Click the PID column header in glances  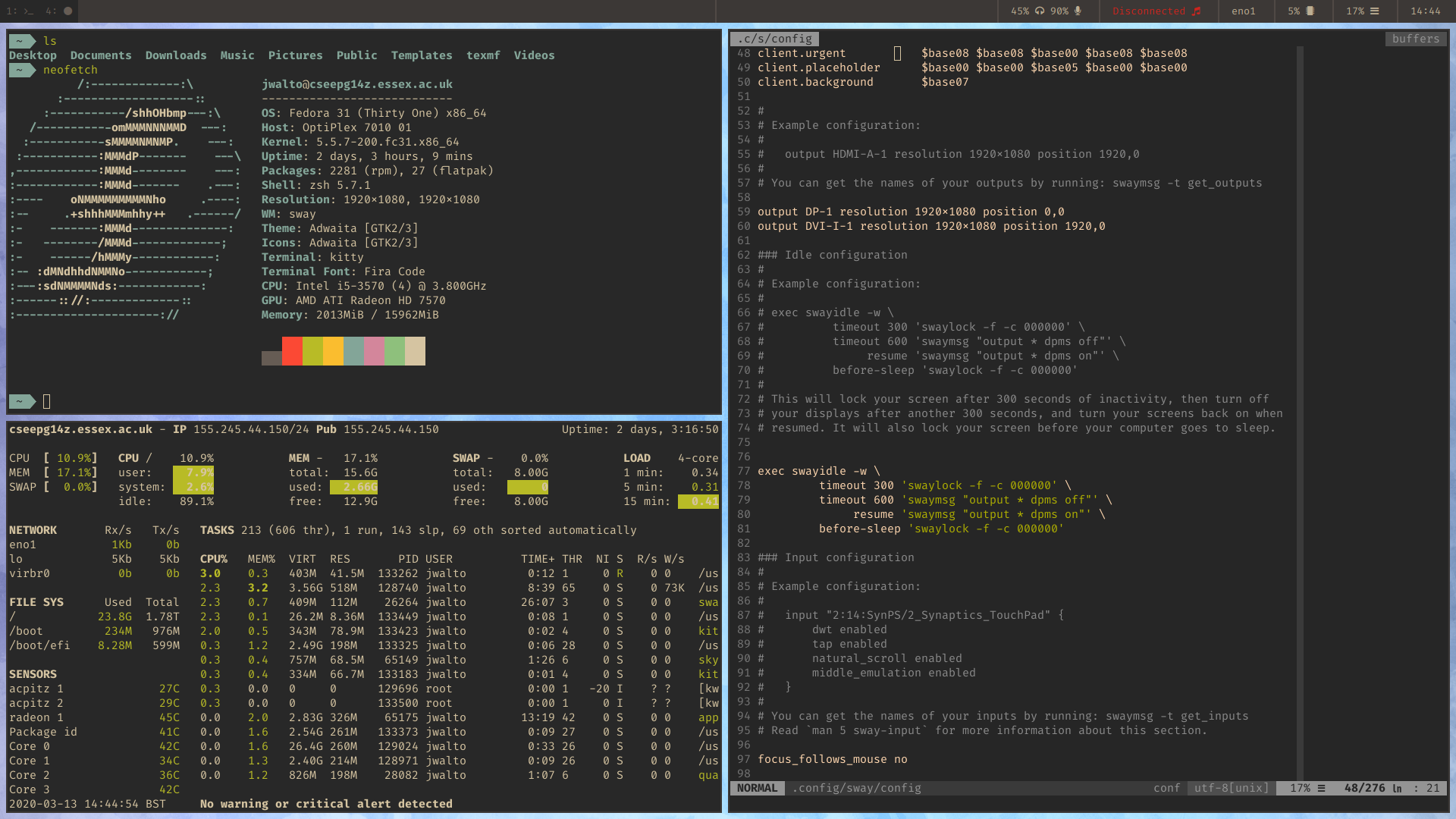[x=409, y=559]
